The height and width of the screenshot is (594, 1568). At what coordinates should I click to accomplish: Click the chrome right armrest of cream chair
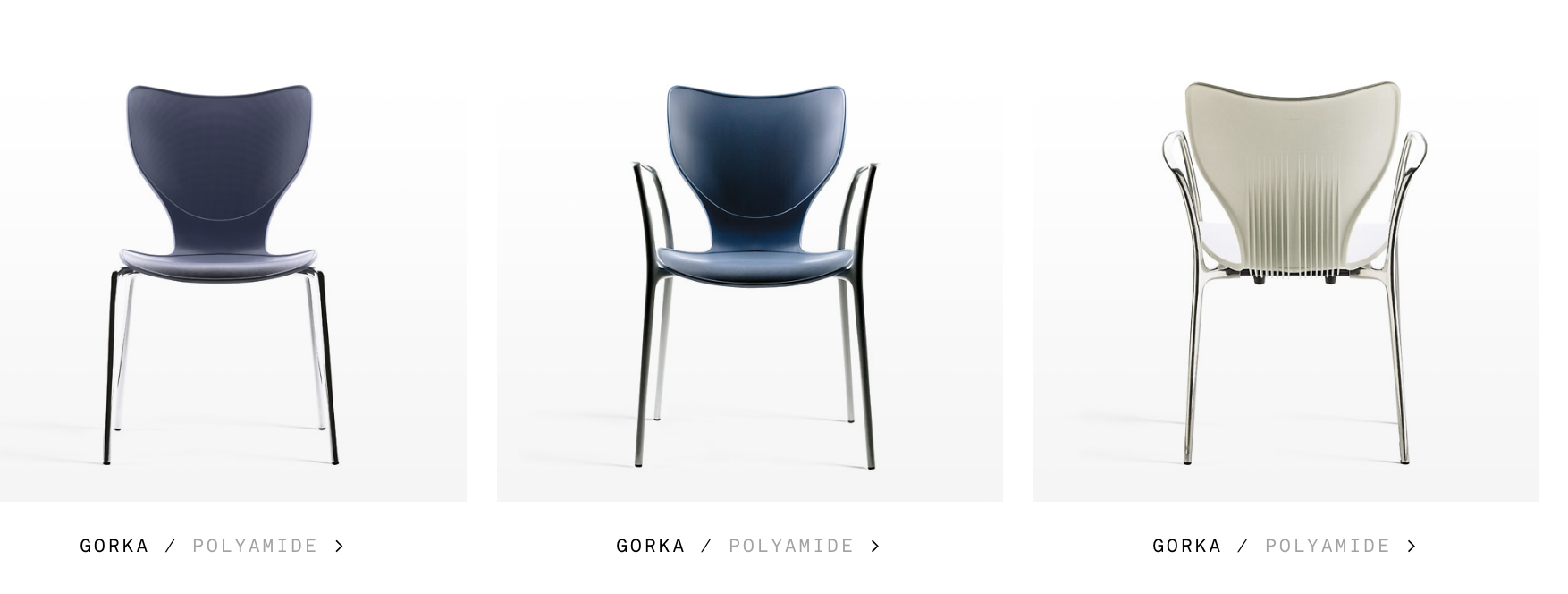[1411, 179]
